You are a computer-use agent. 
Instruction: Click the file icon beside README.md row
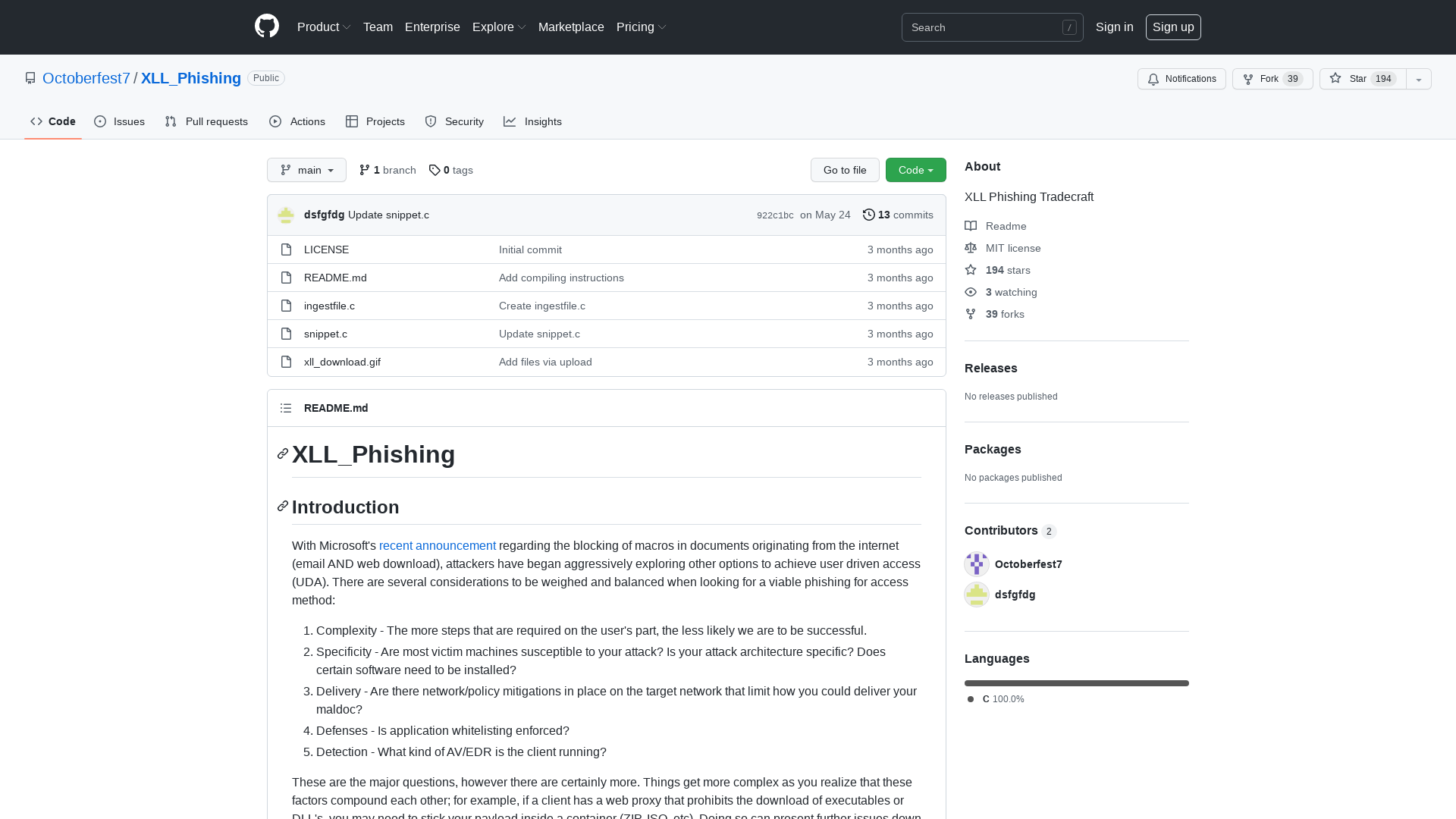click(286, 278)
